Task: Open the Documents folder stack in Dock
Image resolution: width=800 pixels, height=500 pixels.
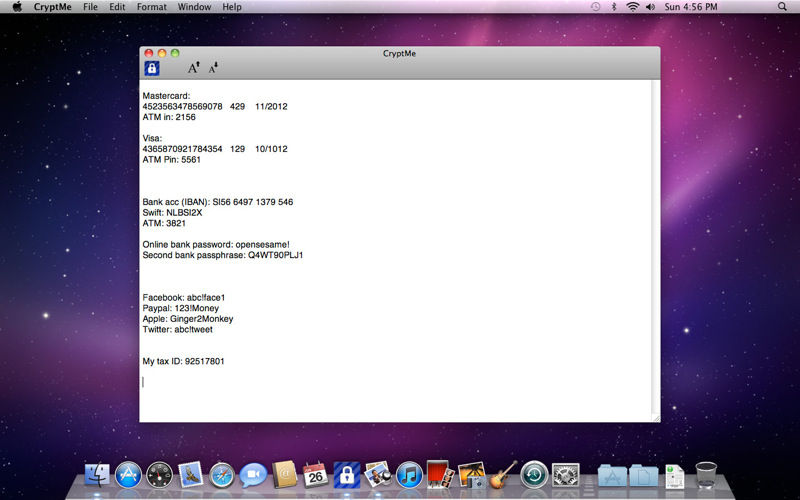Action: (643, 475)
